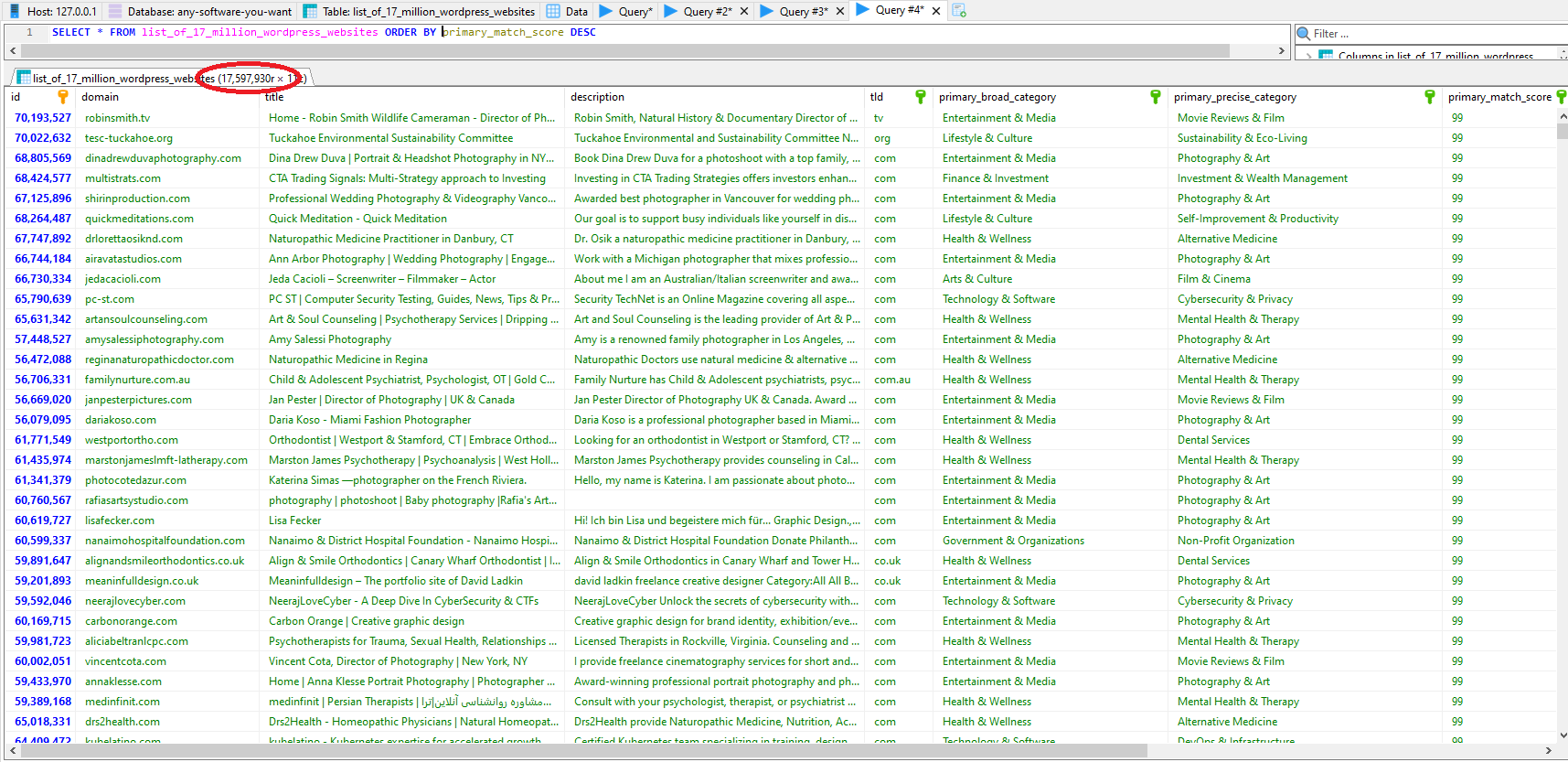The image size is (1568, 762).
Task: Switch to the Host: 127.0.0.1 tab
Action: (x=51, y=12)
